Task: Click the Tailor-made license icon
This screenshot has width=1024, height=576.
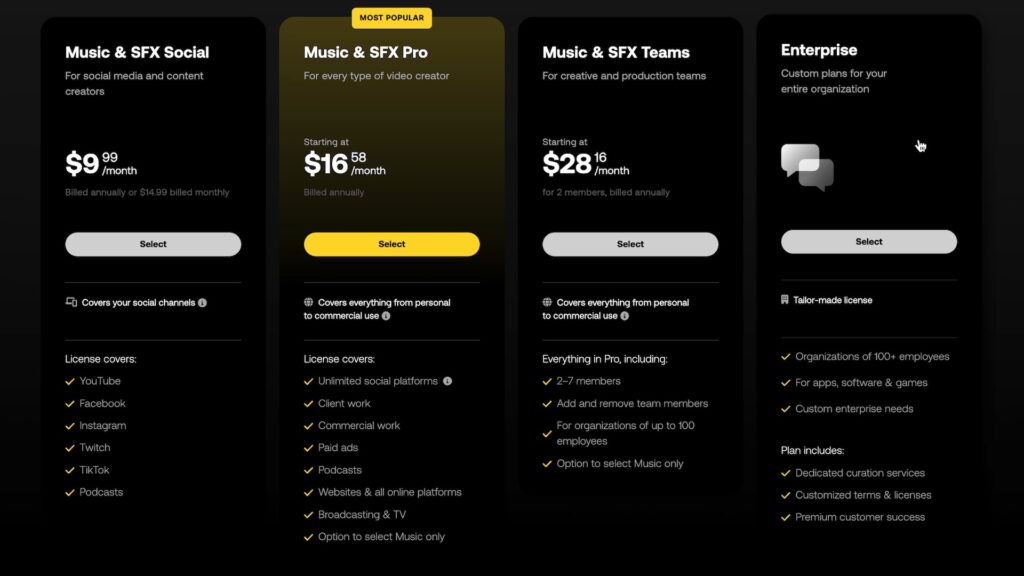Action: [784, 300]
